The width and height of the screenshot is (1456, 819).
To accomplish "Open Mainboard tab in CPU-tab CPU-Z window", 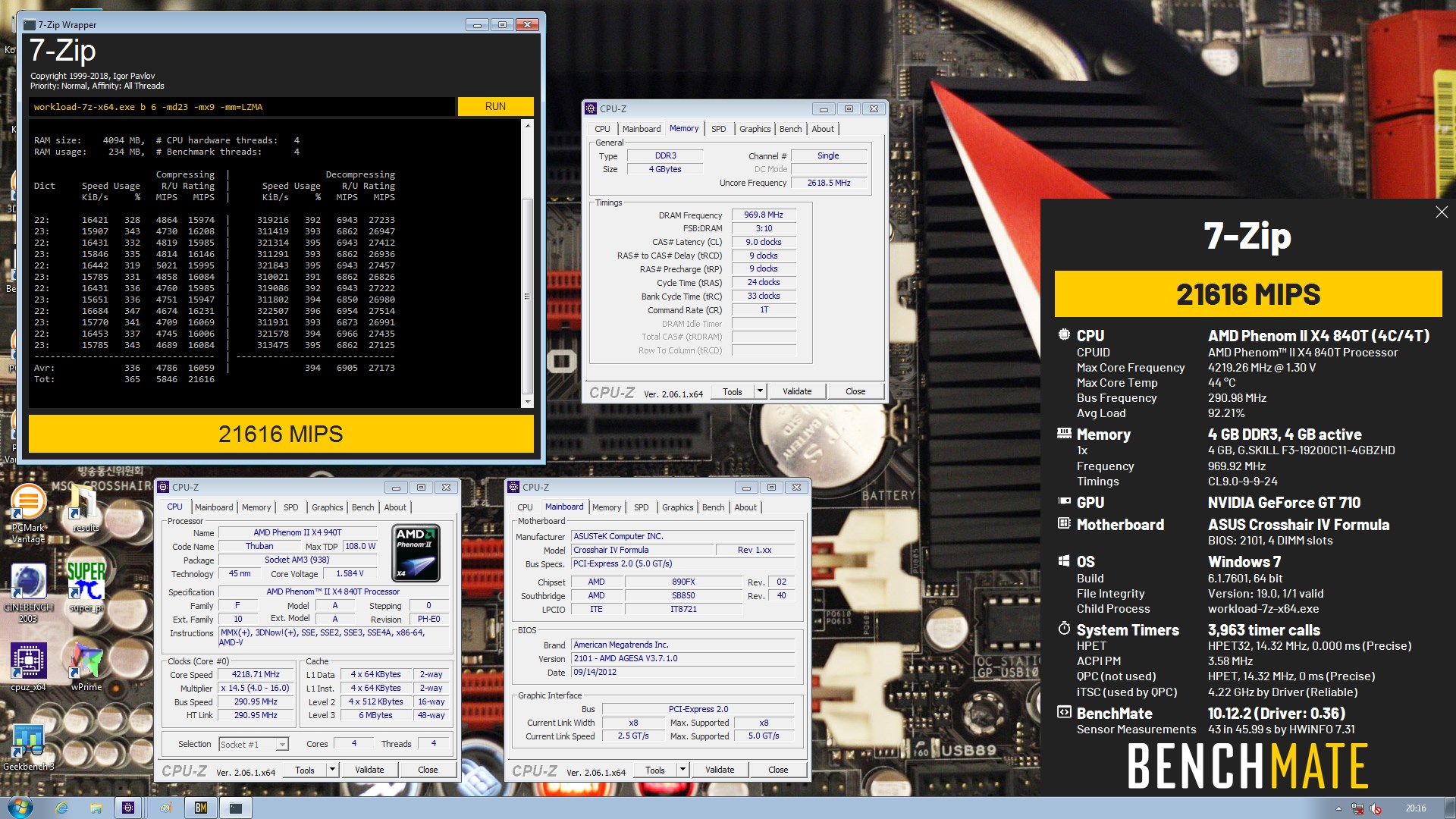I will [214, 507].
